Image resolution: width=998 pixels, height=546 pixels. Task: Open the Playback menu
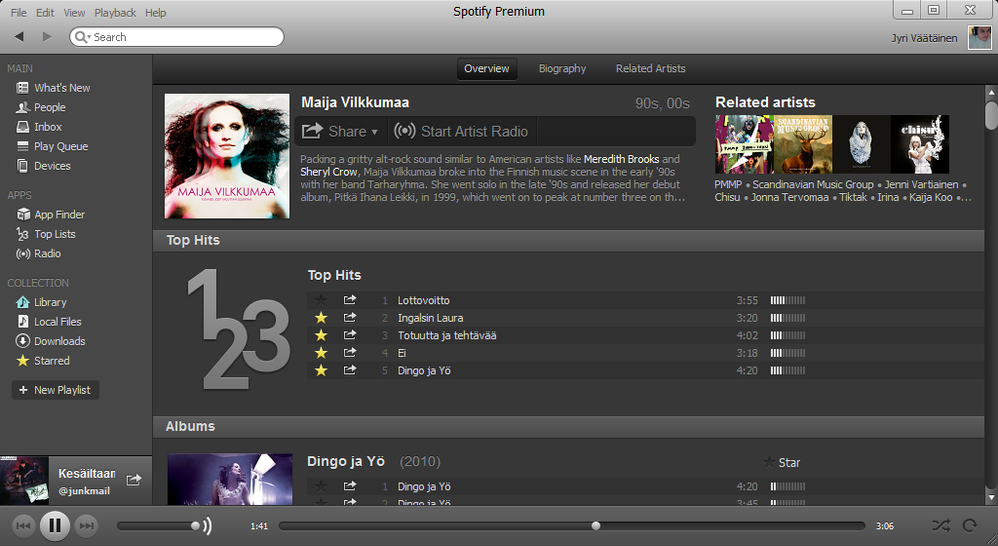(x=115, y=13)
